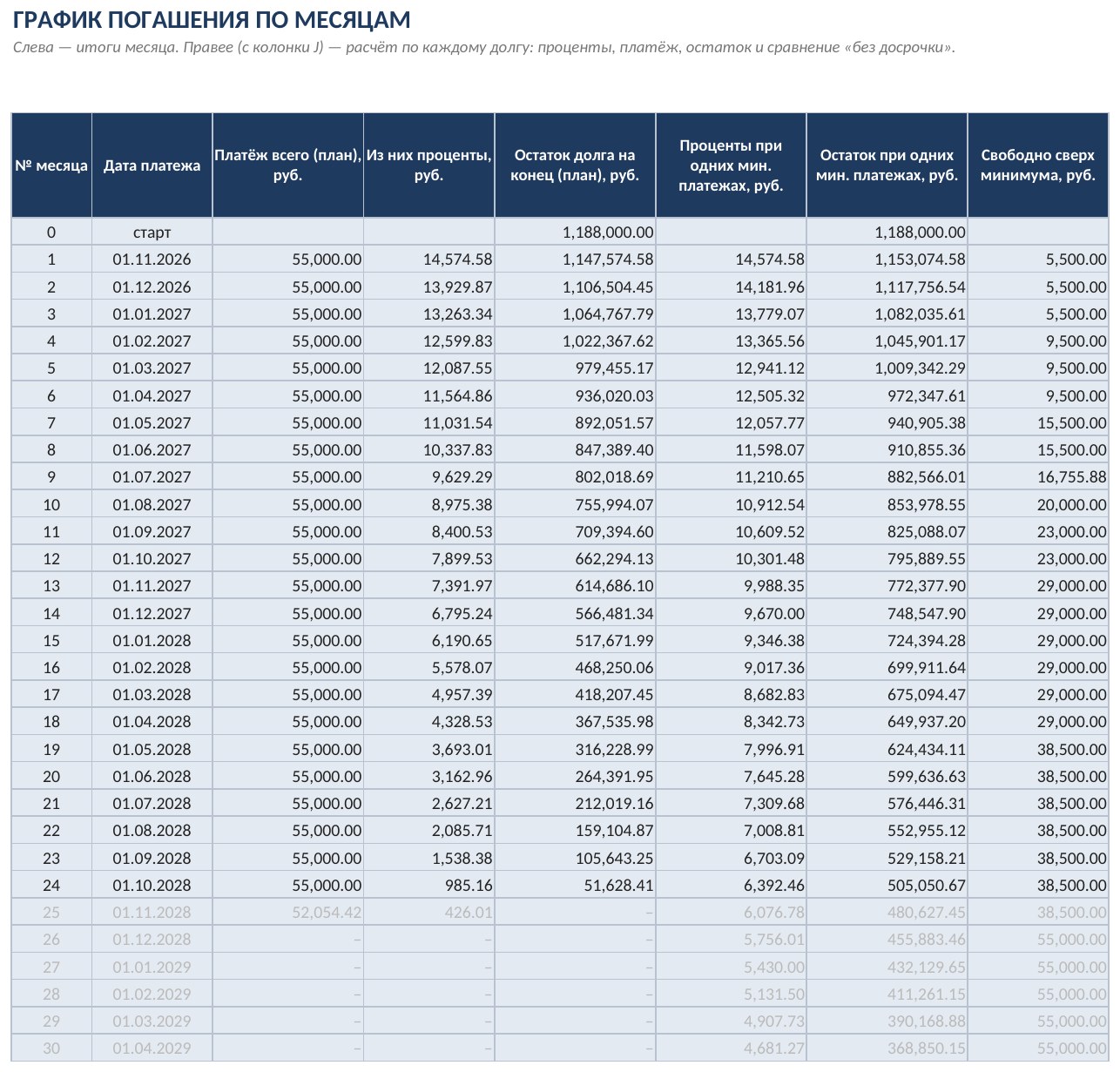Click the "Платёж всего (план), руб." header
This screenshot has height=1072, width=1120.
(x=288, y=165)
